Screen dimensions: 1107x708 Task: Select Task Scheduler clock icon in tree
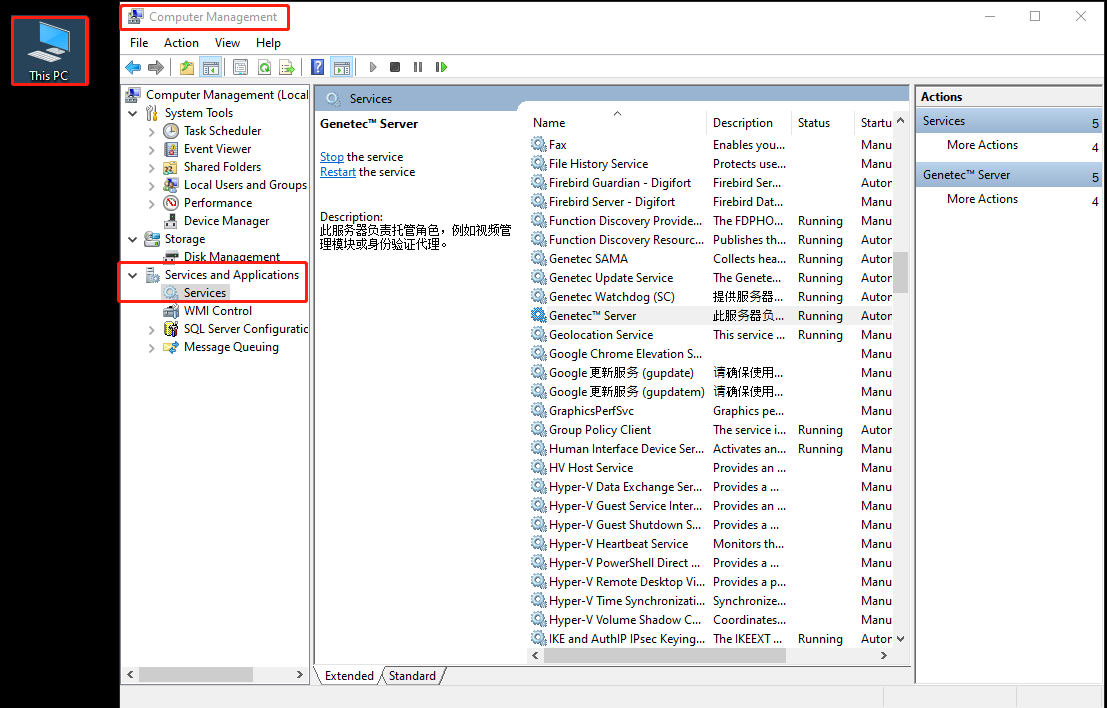coord(171,131)
